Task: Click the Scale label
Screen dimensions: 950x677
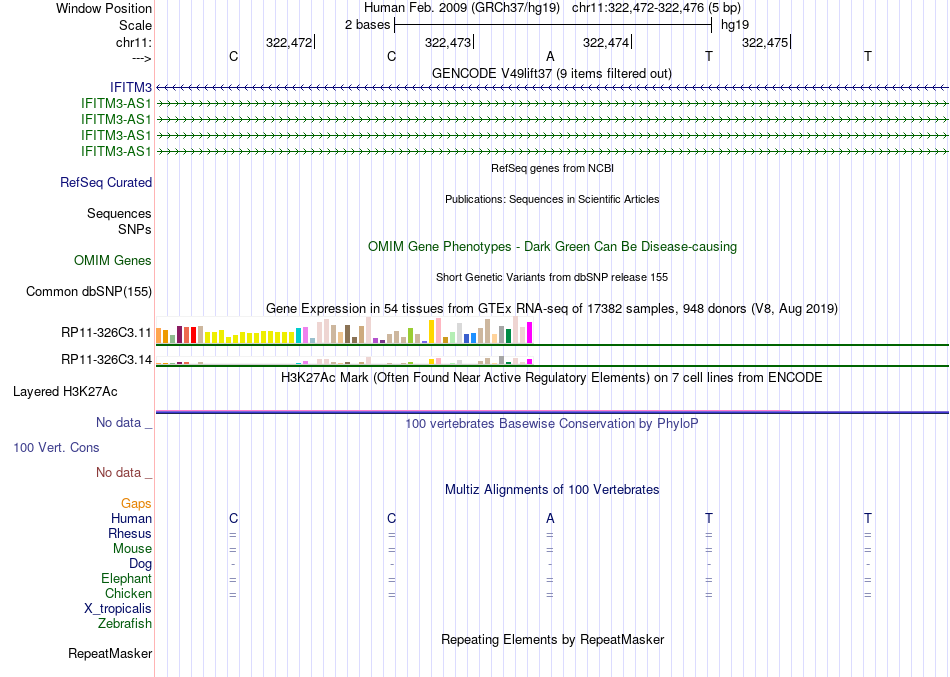Action: [x=135, y=25]
